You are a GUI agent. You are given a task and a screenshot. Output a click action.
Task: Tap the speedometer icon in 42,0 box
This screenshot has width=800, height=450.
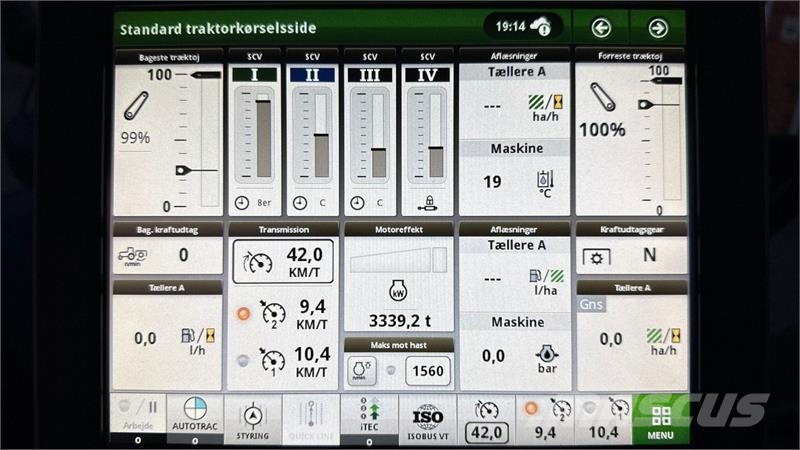click(x=257, y=262)
